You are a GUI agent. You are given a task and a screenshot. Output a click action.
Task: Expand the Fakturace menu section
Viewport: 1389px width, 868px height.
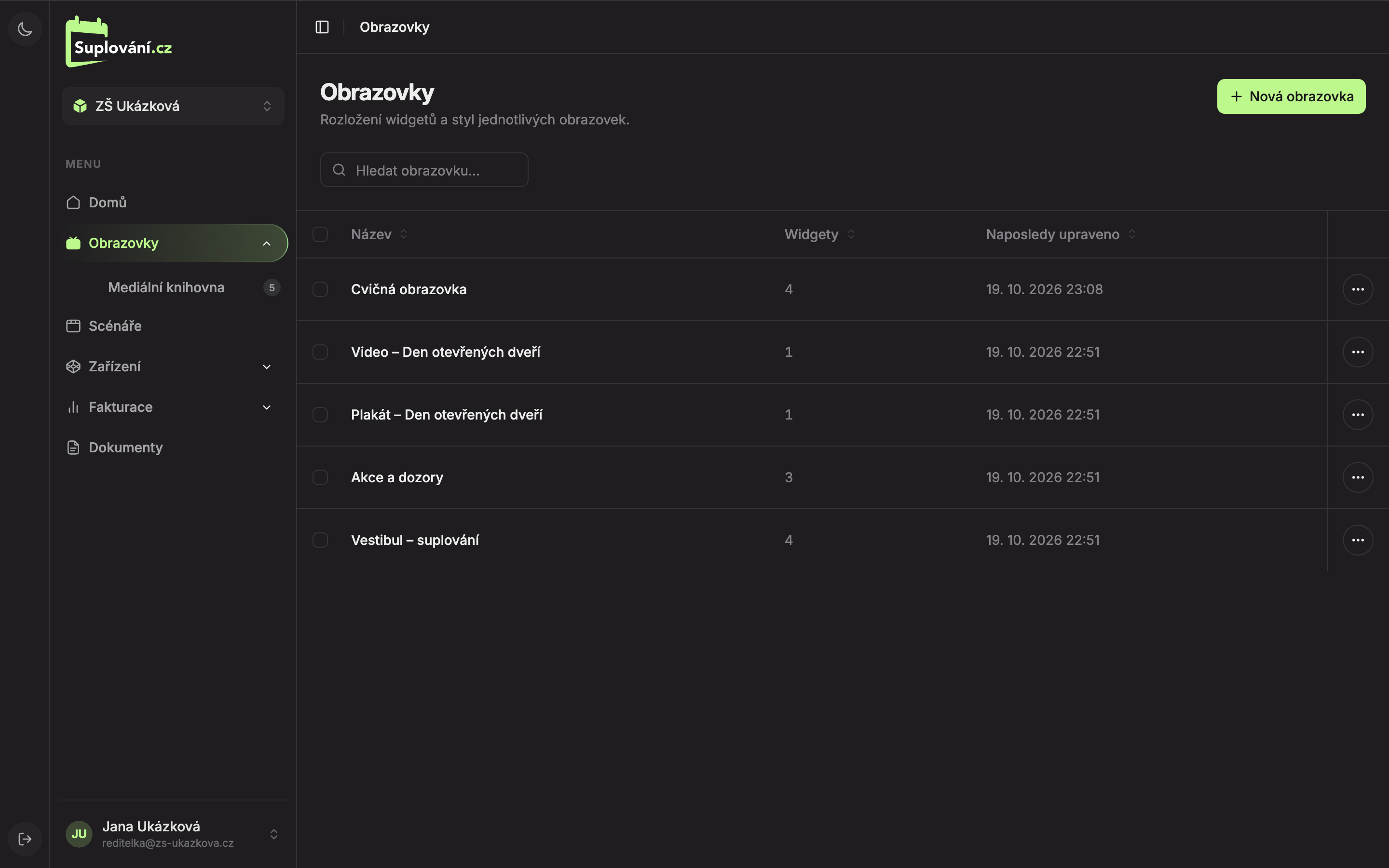click(x=173, y=407)
